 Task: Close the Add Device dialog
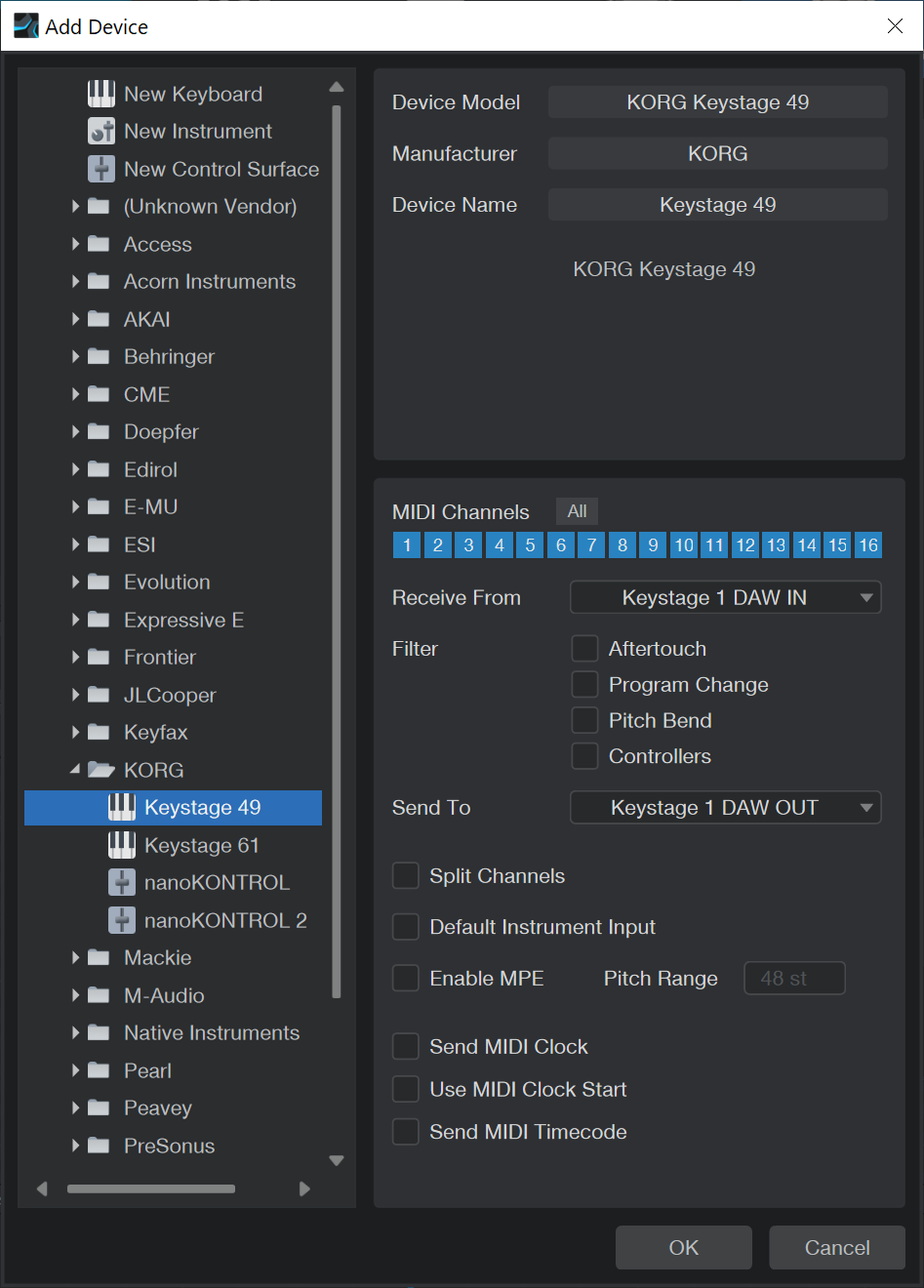pyautogui.click(x=895, y=26)
